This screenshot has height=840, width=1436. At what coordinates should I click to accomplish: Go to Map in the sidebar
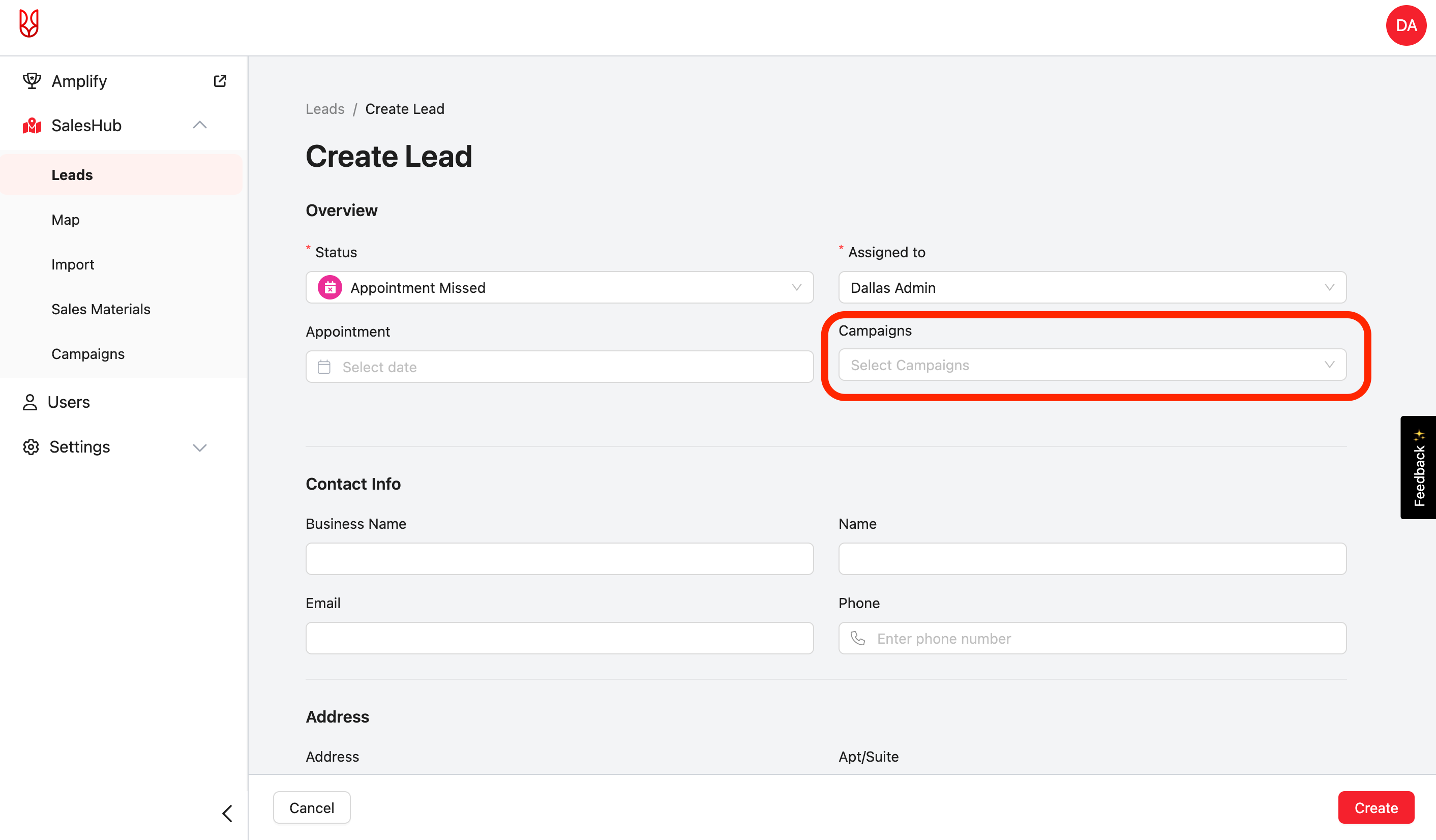[66, 220]
